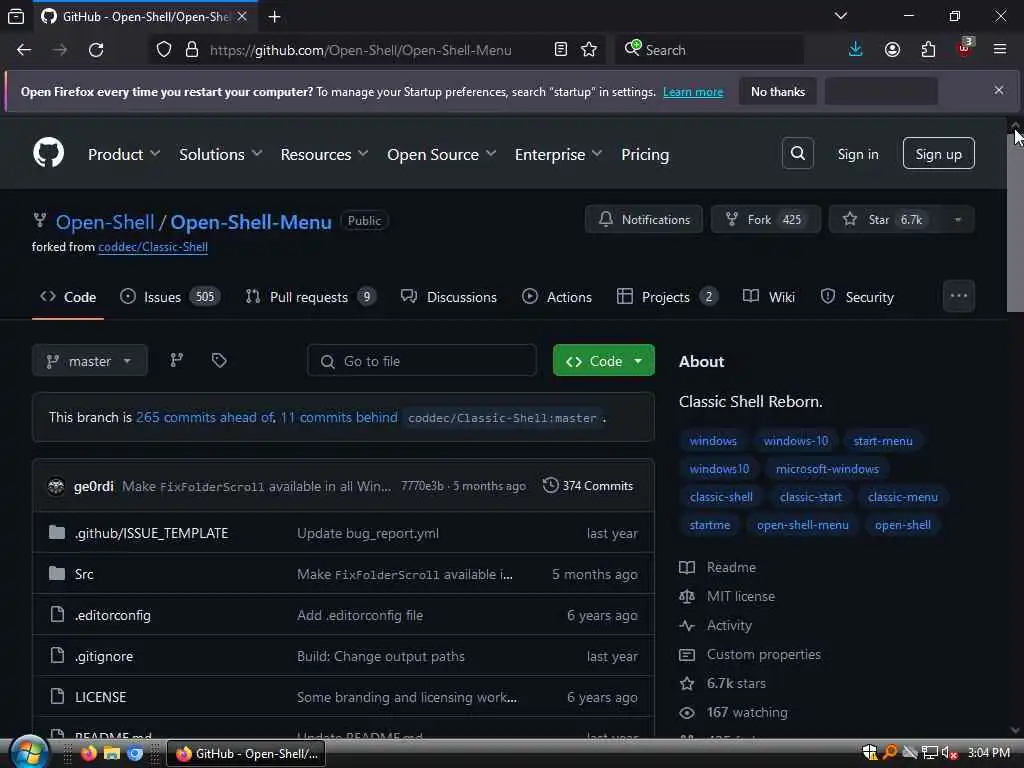Screen dimensions: 1024x768
Task: Open the Projects tab
Action: tap(667, 297)
